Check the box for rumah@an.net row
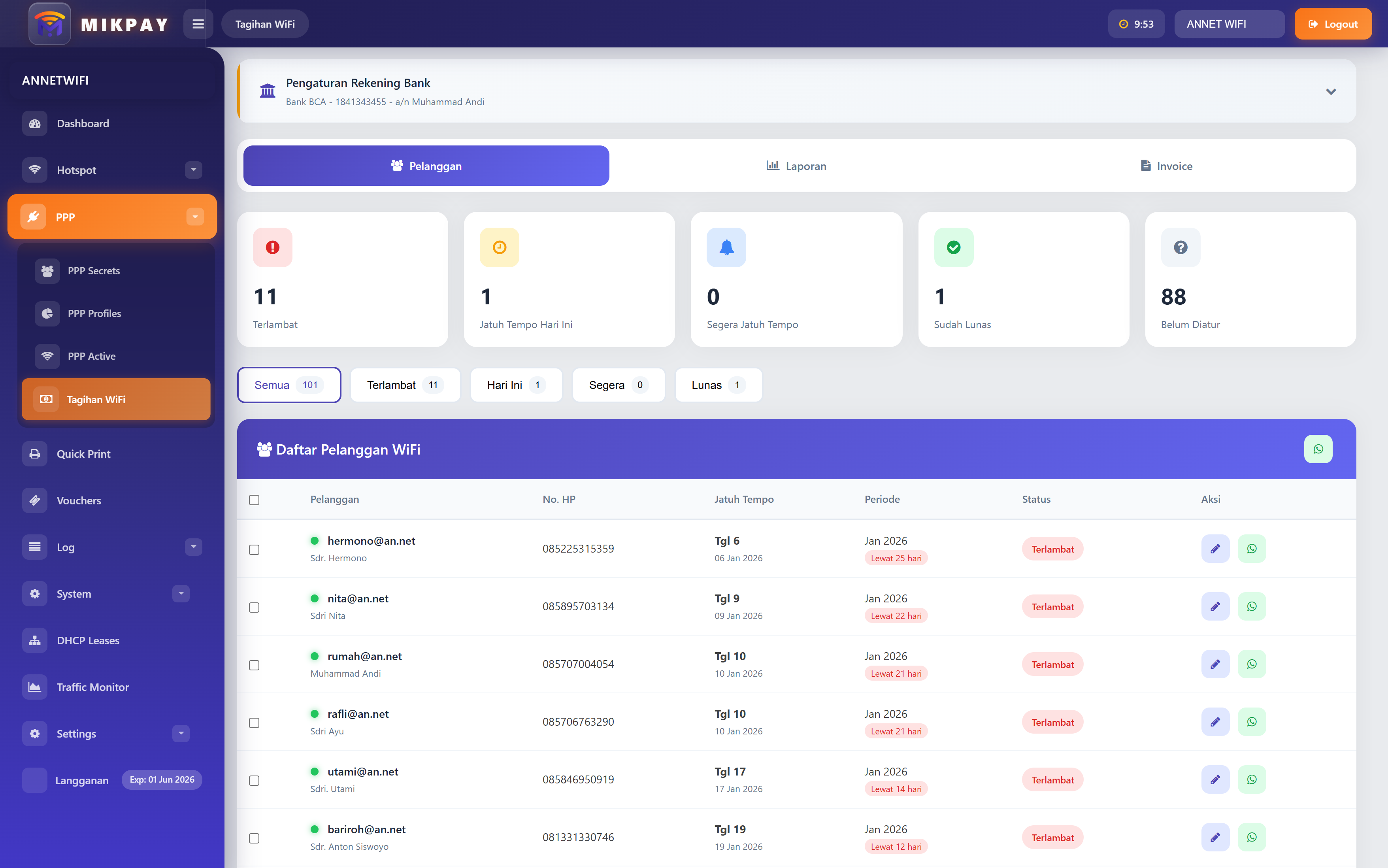Screen dimensions: 1388x868 click(x=254, y=665)
